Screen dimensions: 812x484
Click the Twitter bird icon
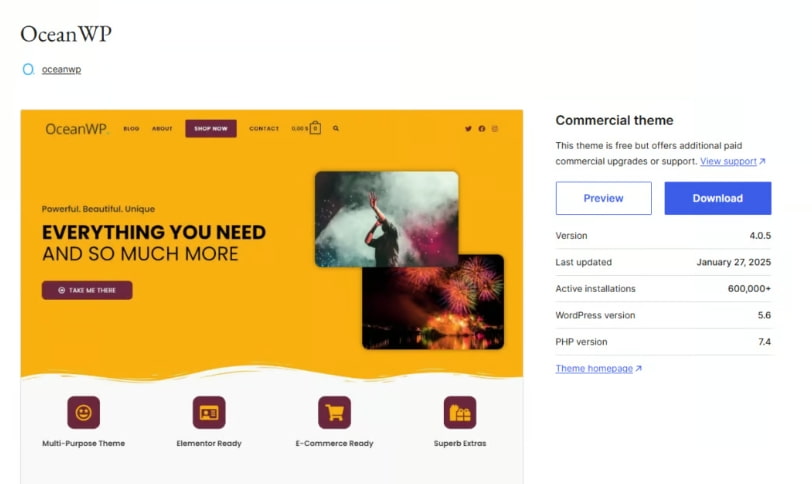(x=468, y=129)
